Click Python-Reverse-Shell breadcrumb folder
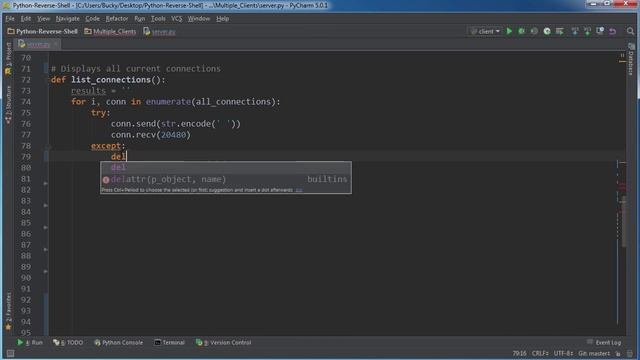640x360 pixels. point(42,31)
